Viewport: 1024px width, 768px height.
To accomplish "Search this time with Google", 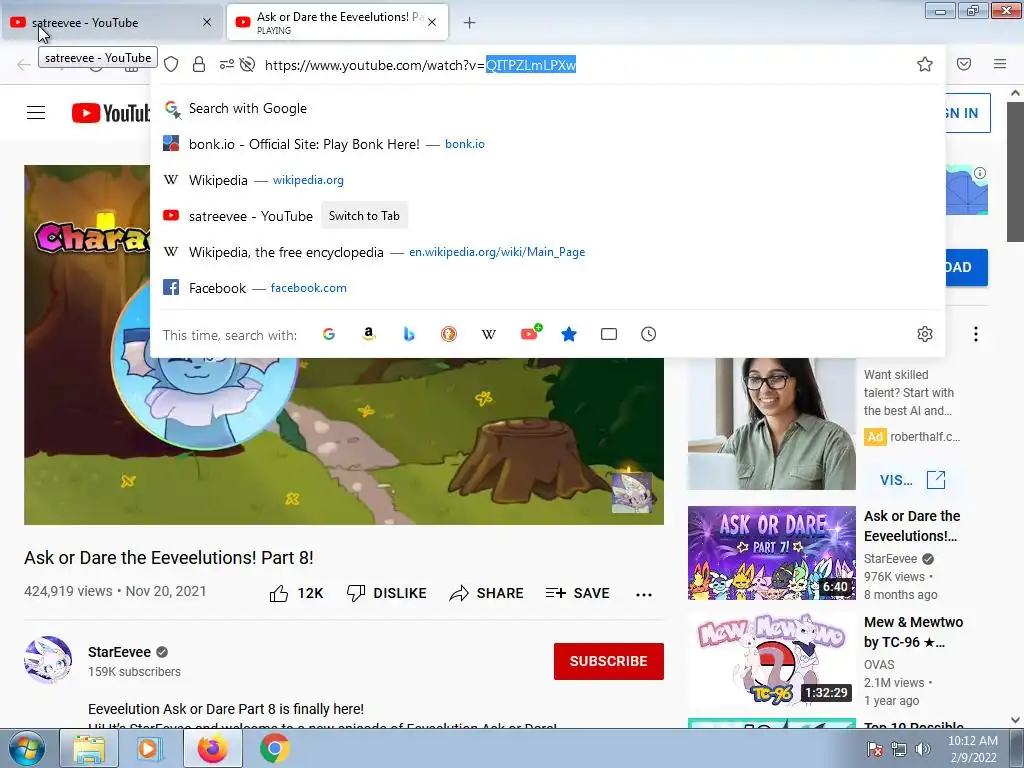I will 329,334.
